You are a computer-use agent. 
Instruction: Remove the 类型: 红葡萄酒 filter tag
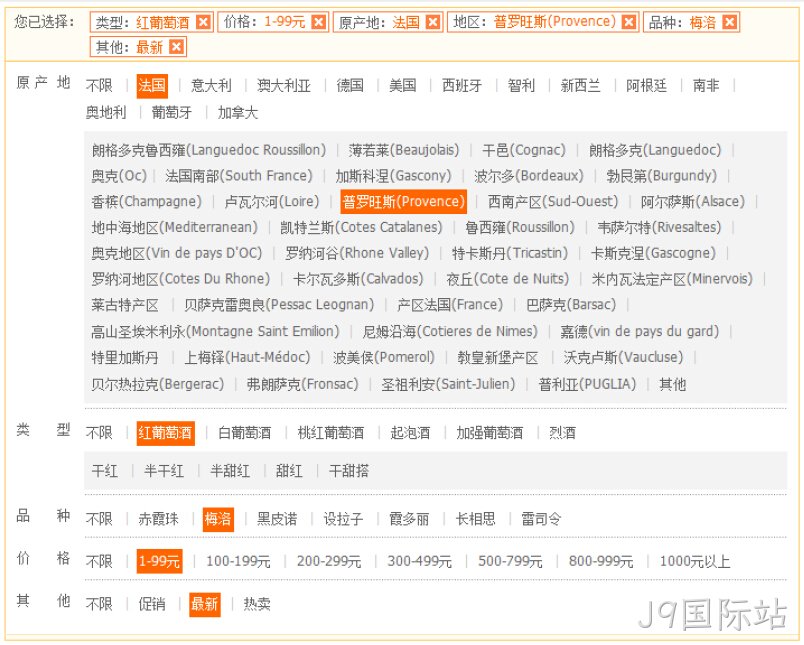click(203, 22)
